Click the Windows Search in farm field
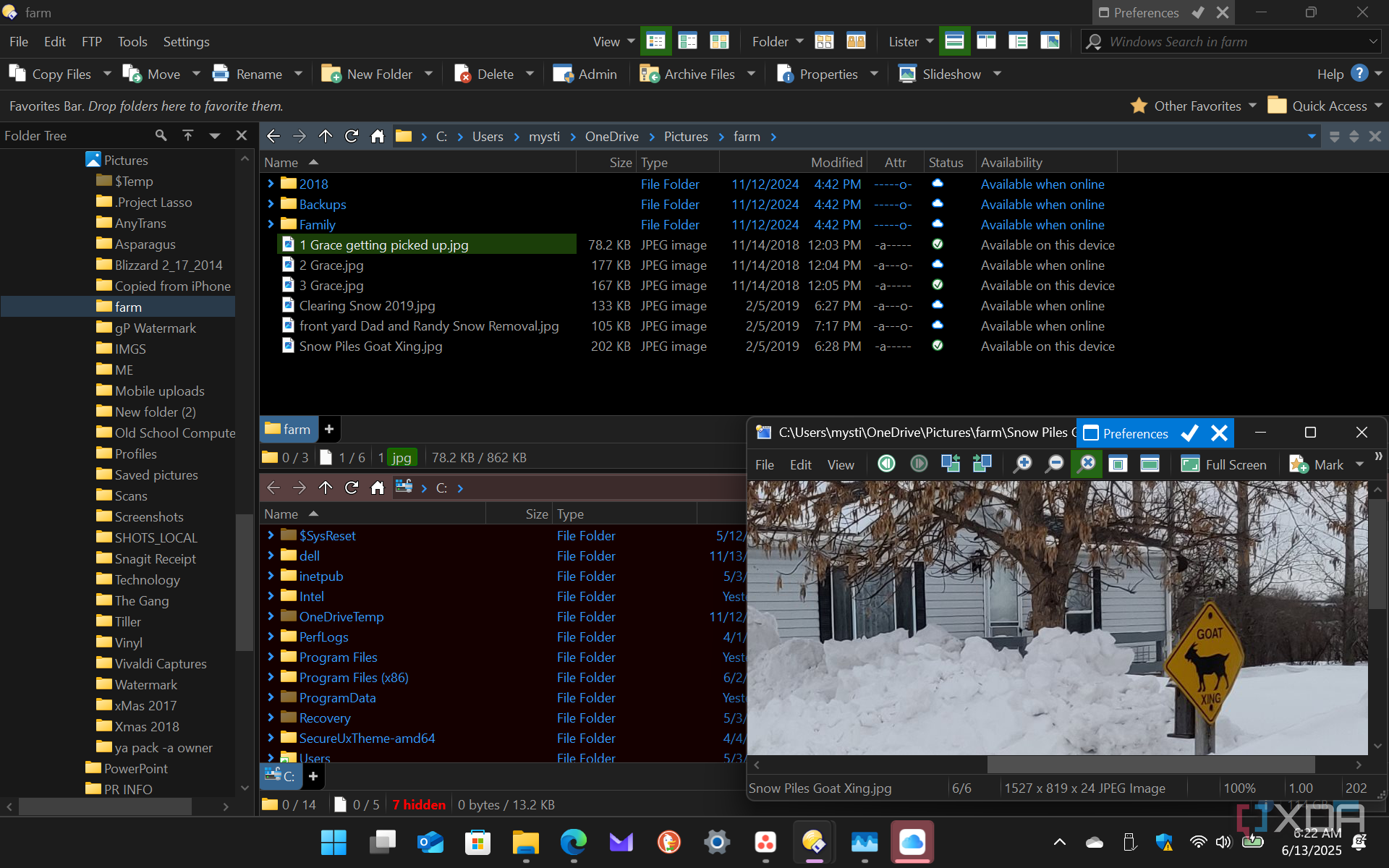 point(1231,41)
